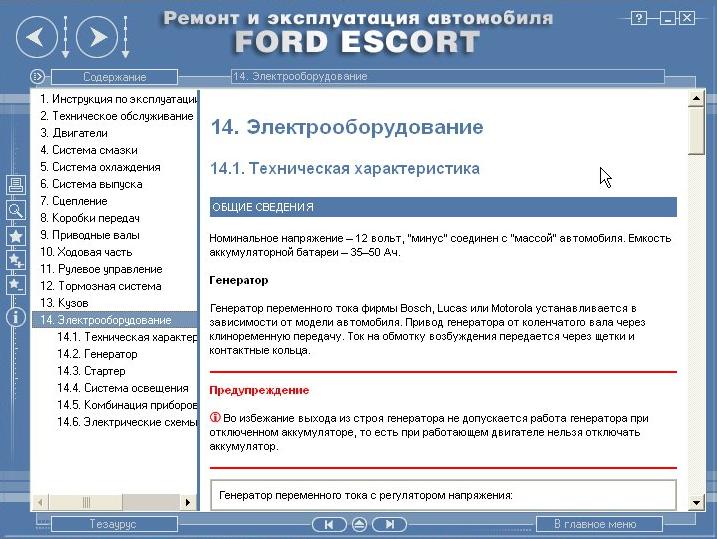
Task: Open bookmarks with the star icon
Action: click(16, 236)
